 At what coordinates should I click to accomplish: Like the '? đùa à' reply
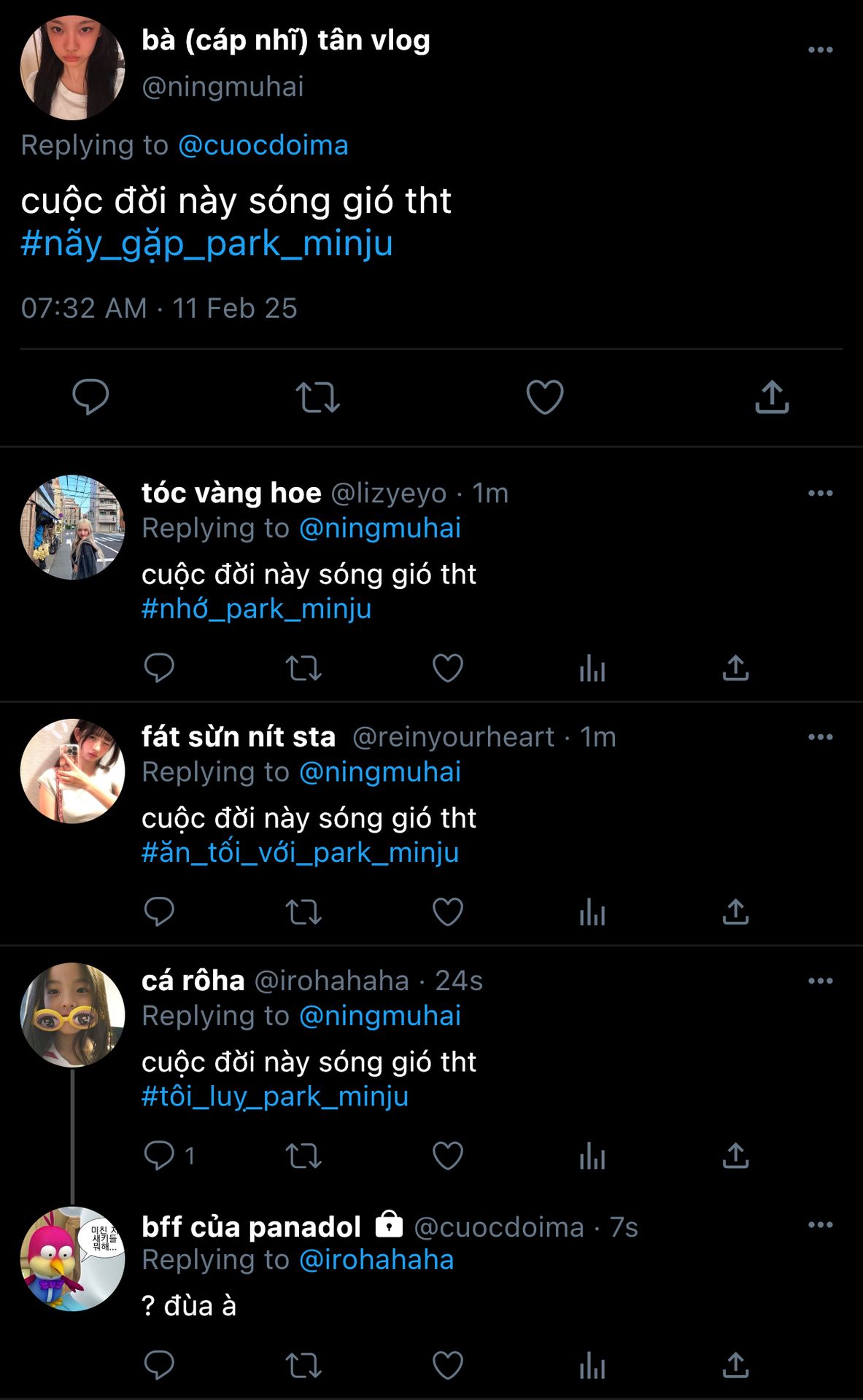(x=448, y=1366)
